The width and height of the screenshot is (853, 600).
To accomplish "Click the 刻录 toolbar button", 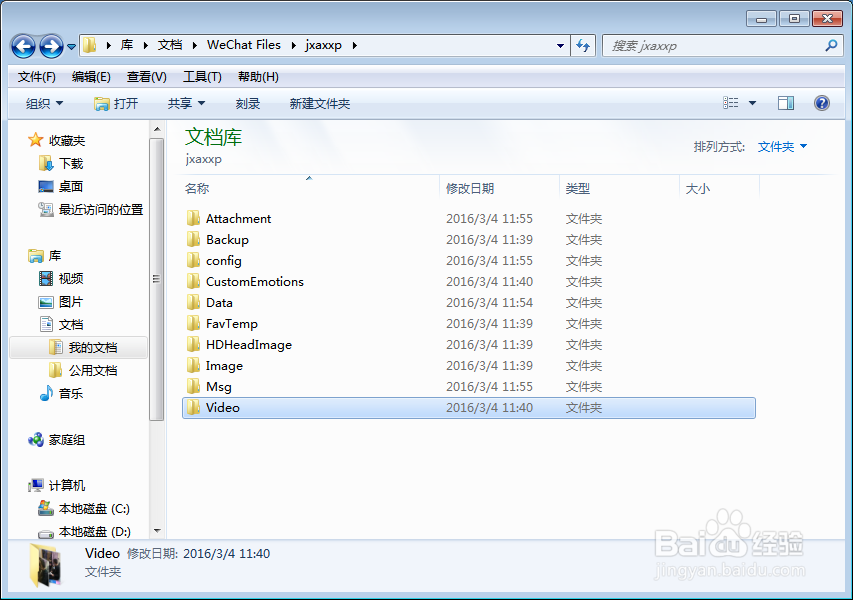I will 248,103.
